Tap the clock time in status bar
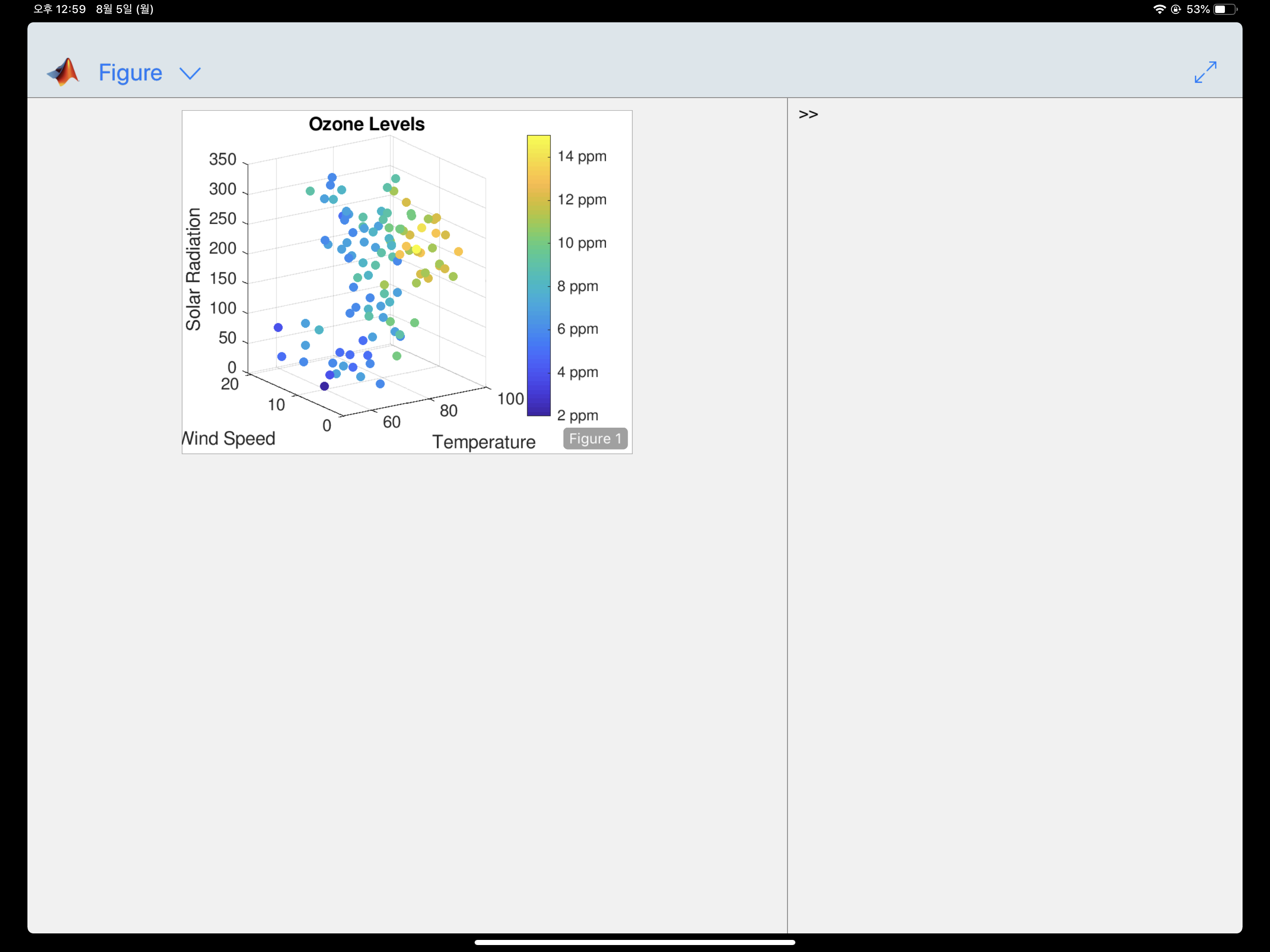 coord(60,9)
